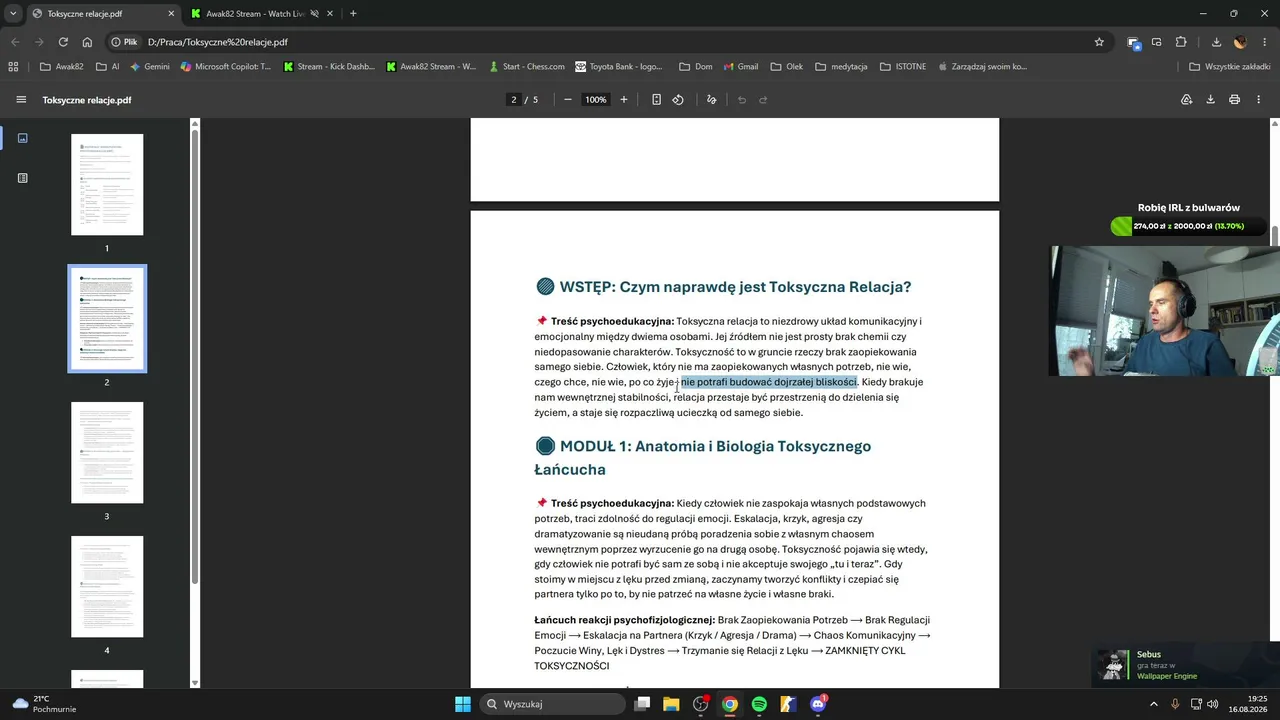The image size is (1280, 720).
Task: Open Gemini bookmark
Action: tap(150, 67)
